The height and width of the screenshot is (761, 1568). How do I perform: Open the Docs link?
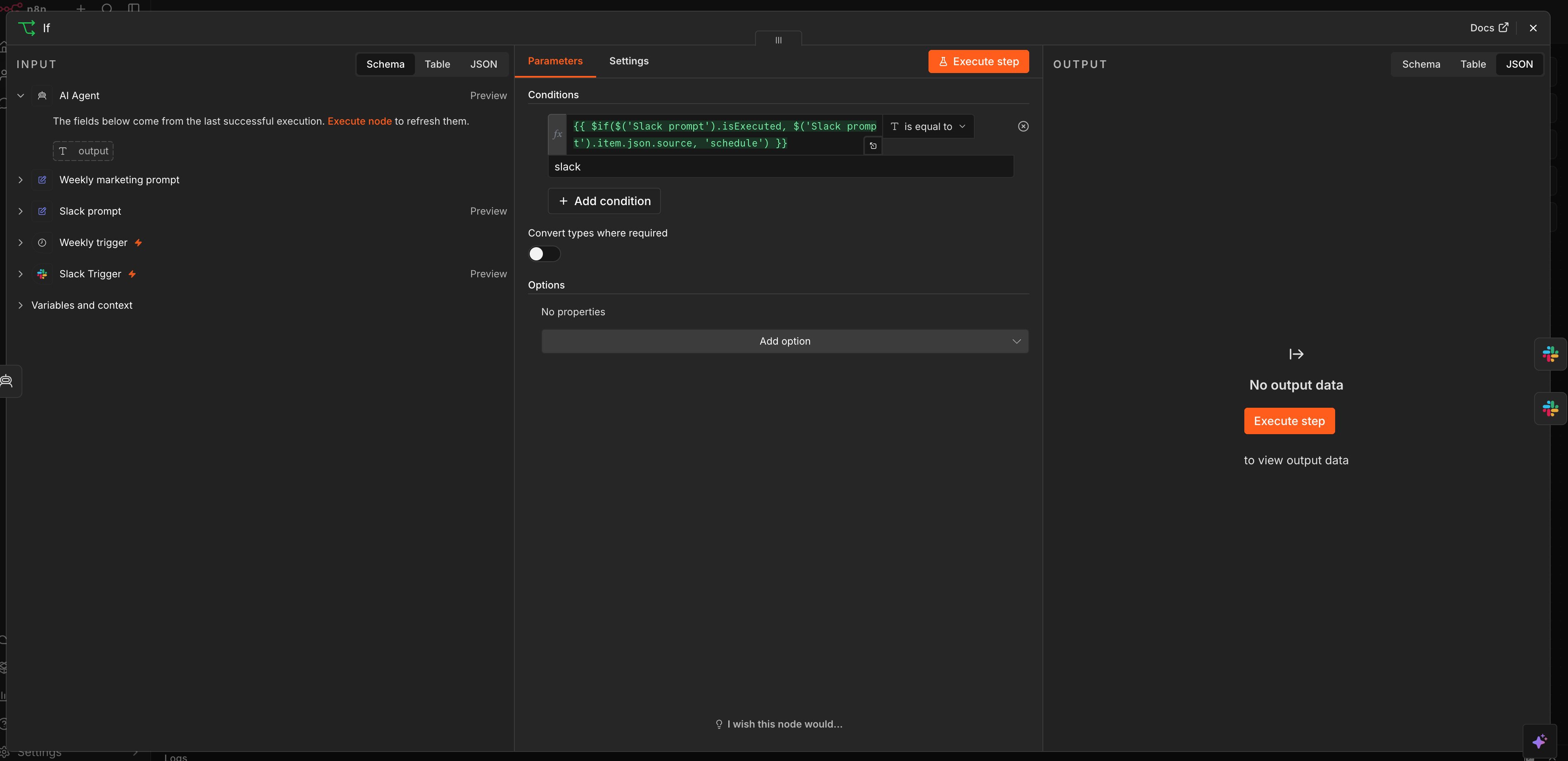[x=1488, y=28]
